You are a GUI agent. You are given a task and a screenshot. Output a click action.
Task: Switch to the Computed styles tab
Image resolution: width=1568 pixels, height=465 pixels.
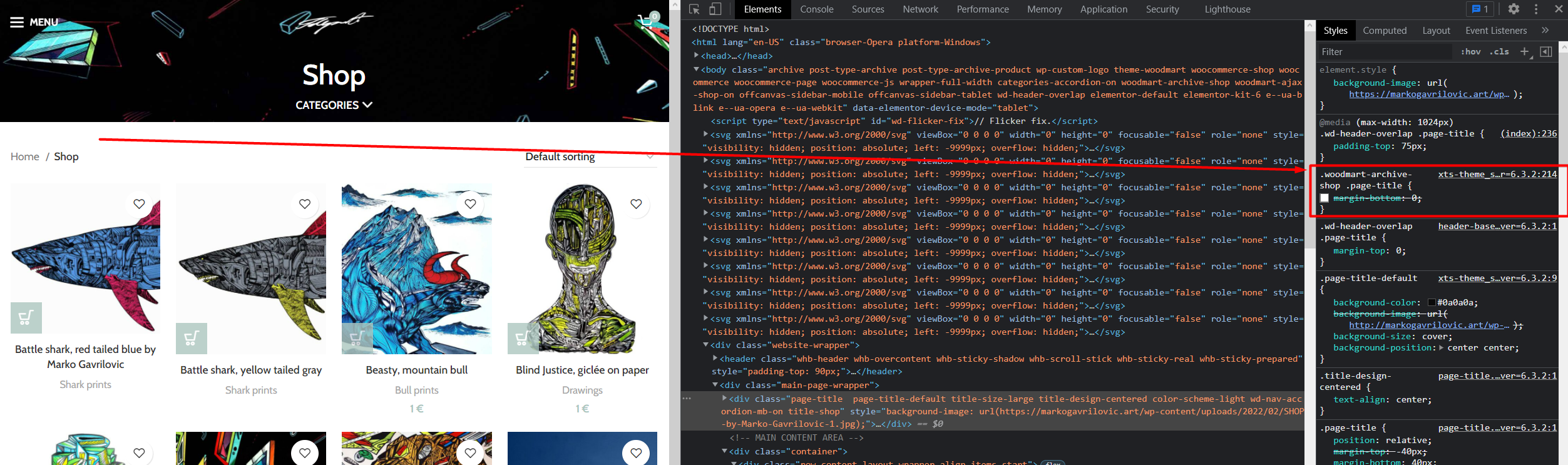[1385, 31]
